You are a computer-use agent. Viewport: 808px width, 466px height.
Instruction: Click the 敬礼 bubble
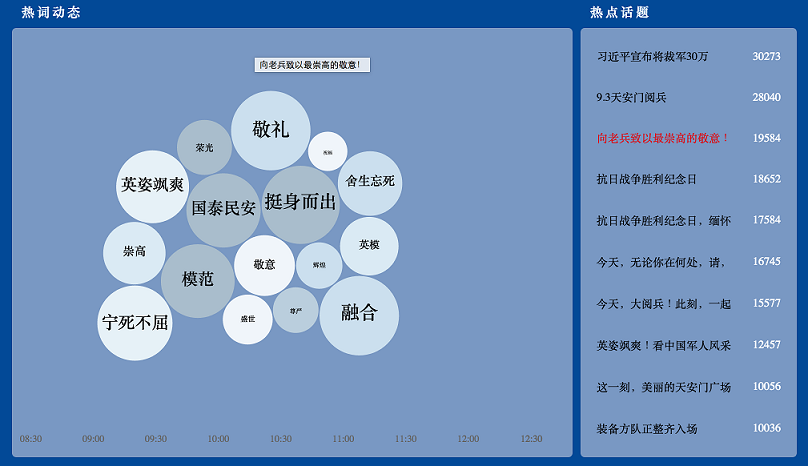(x=270, y=130)
